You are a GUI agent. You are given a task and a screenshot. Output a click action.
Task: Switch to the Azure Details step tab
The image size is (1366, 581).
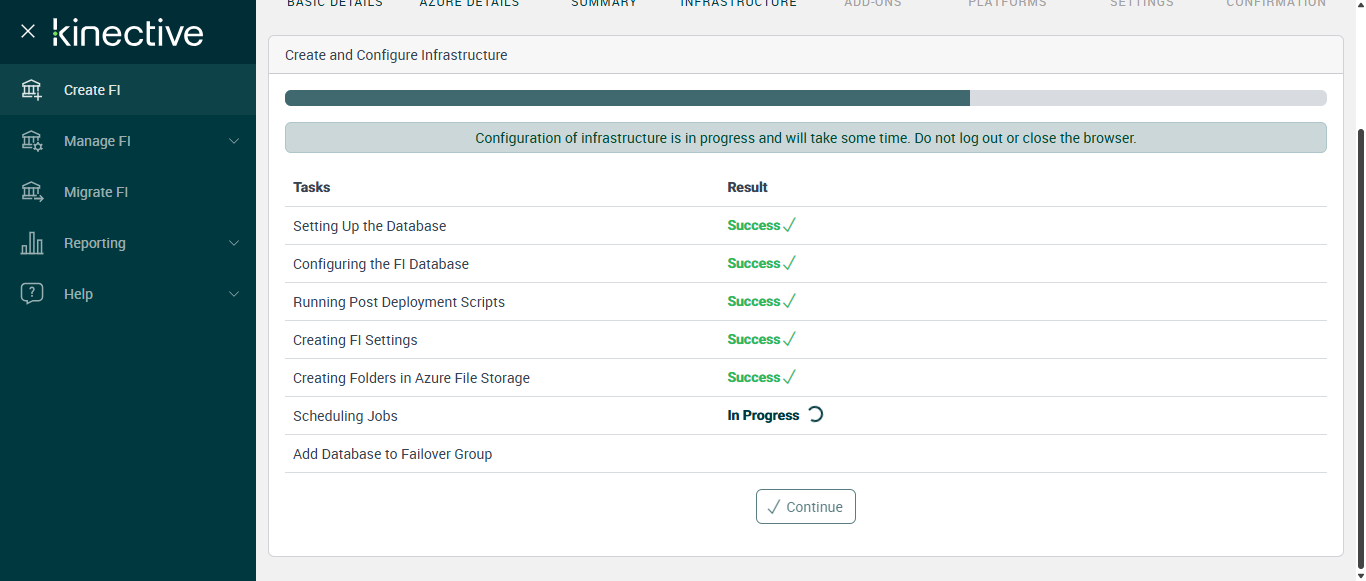coord(469,4)
